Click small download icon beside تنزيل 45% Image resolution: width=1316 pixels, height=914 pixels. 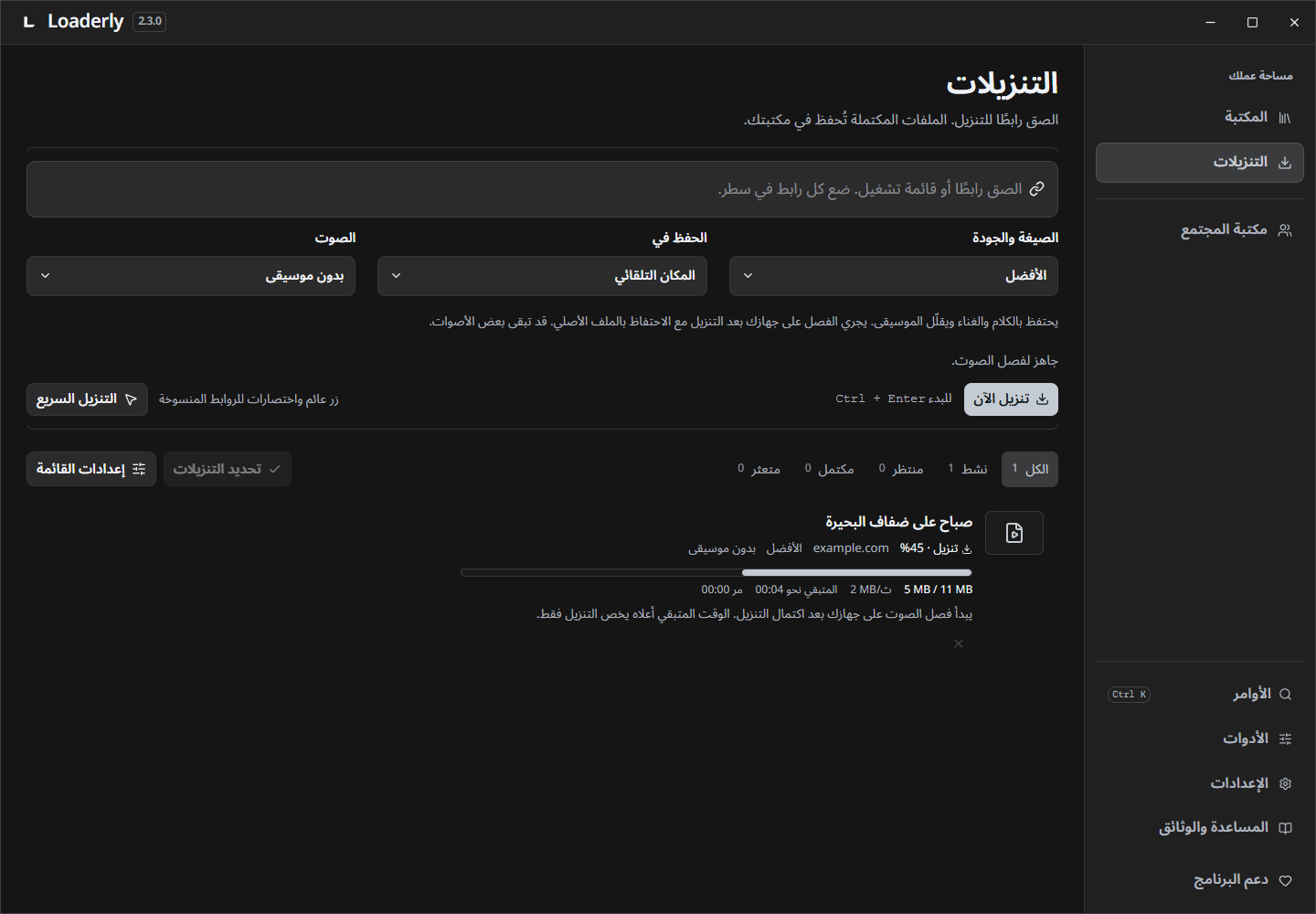pos(967,549)
